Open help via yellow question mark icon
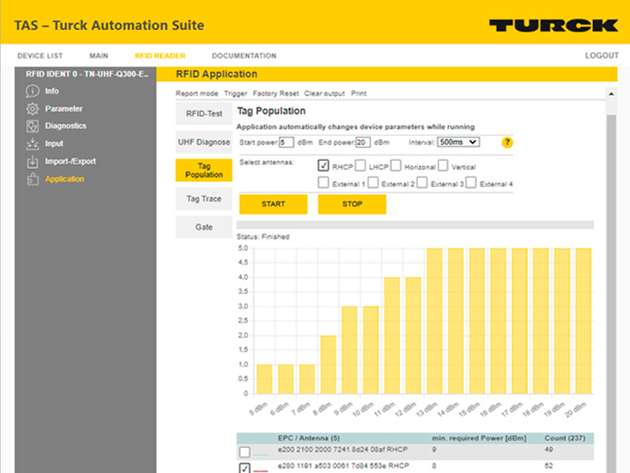This screenshot has width=630, height=473. (507, 142)
